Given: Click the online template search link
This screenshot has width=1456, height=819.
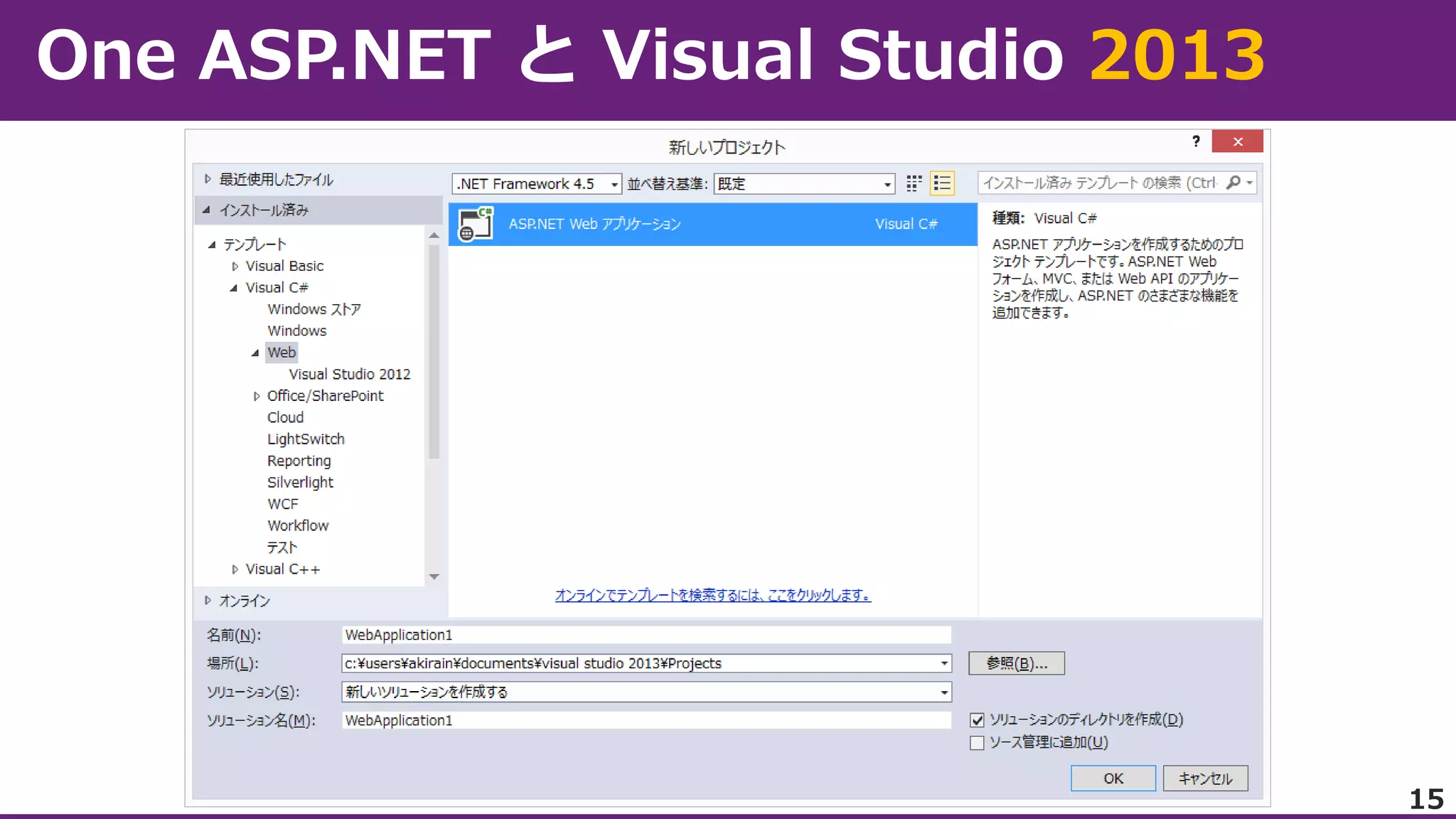Looking at the screenshot, I should point(712,596).
